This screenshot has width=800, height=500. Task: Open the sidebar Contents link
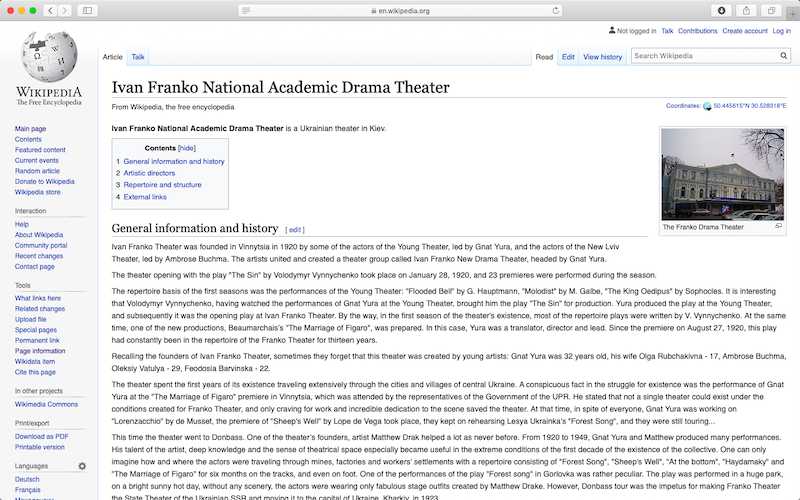28,139
